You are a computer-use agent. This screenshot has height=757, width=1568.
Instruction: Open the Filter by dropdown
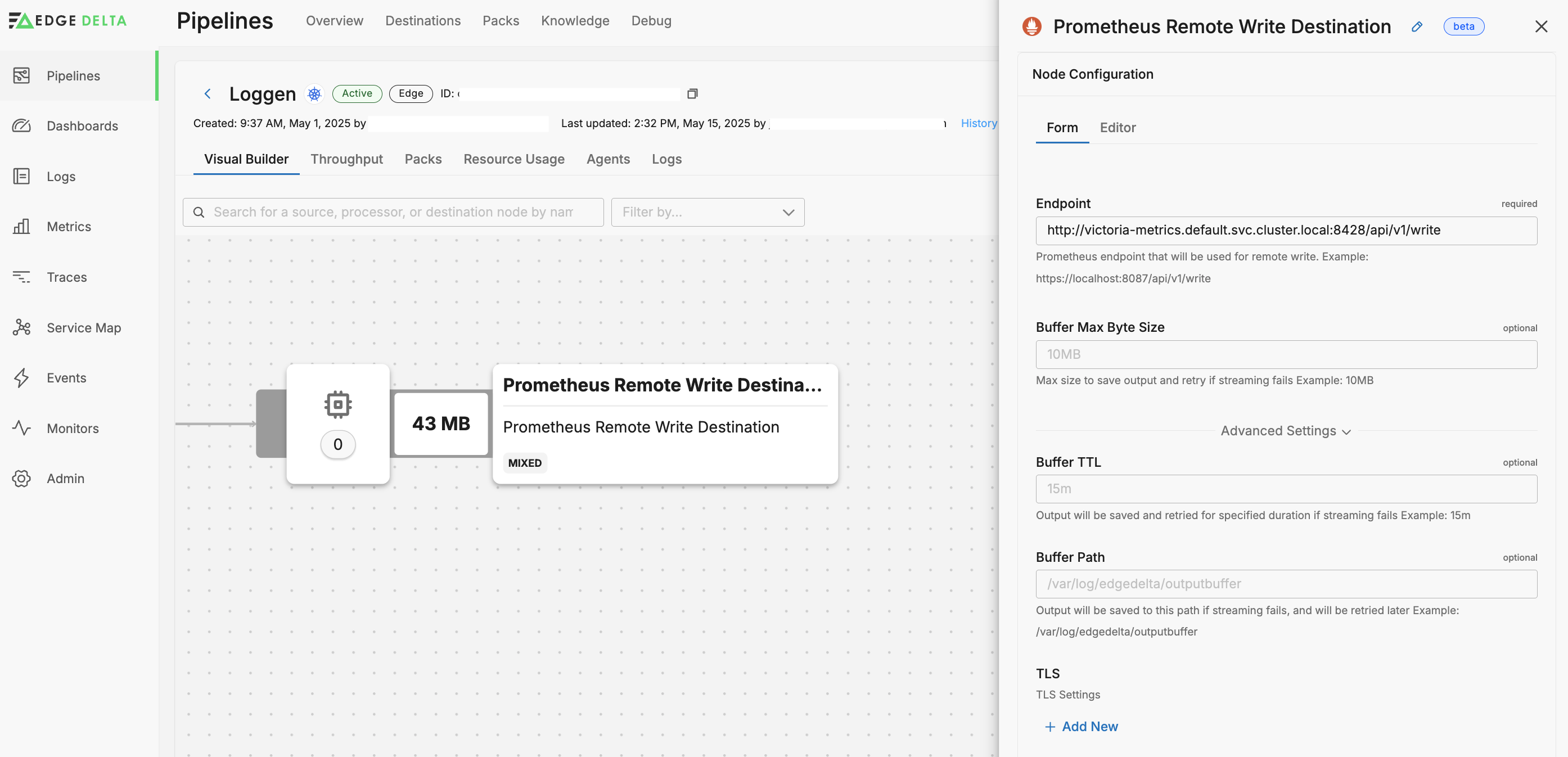pos(708,213)
